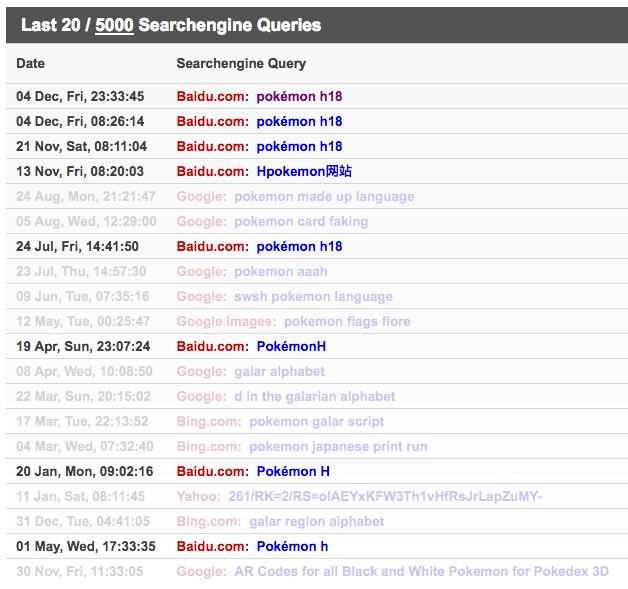Open 'AR Codes for all Black and White' query

tap(421, 571)
